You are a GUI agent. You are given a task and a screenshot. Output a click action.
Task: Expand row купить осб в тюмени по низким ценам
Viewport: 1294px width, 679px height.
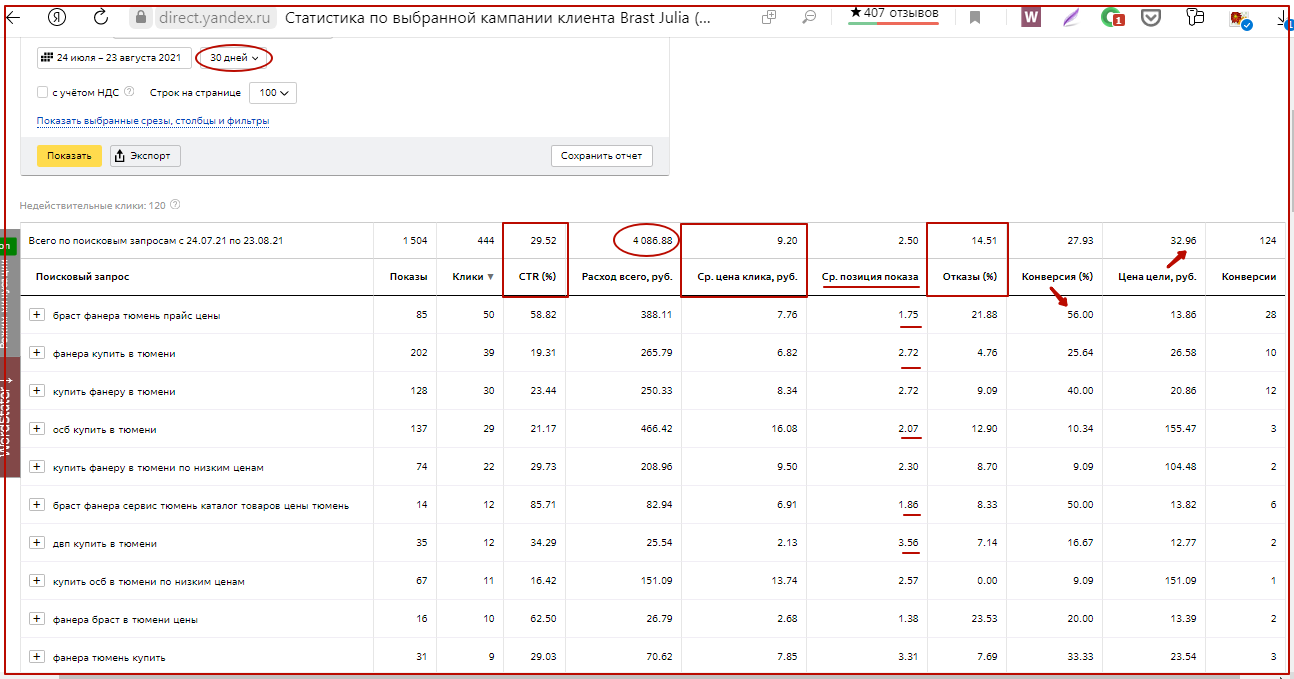37,581
